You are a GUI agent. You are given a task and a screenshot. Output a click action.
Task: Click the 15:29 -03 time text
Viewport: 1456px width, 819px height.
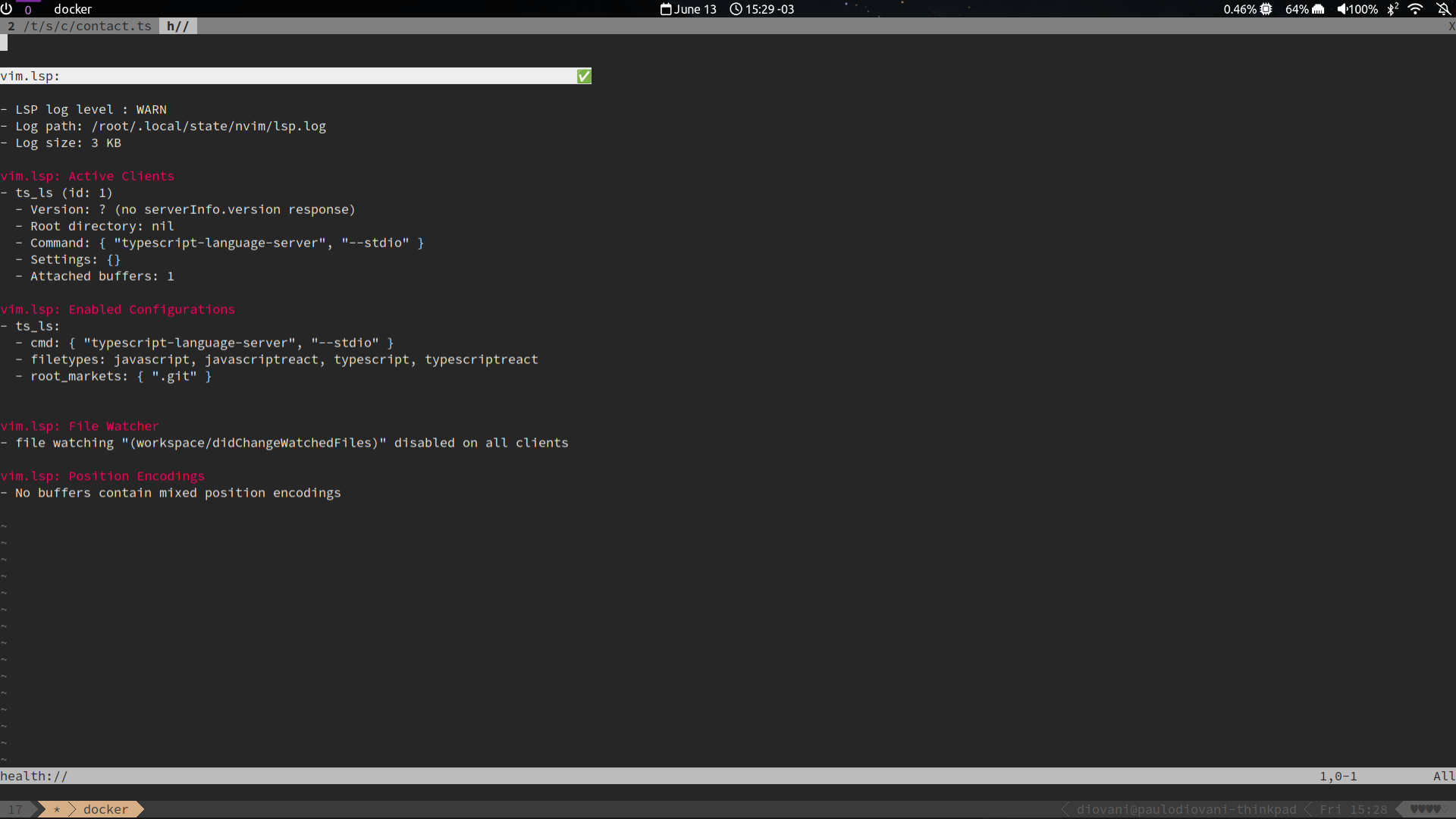[x=770, y=9]
